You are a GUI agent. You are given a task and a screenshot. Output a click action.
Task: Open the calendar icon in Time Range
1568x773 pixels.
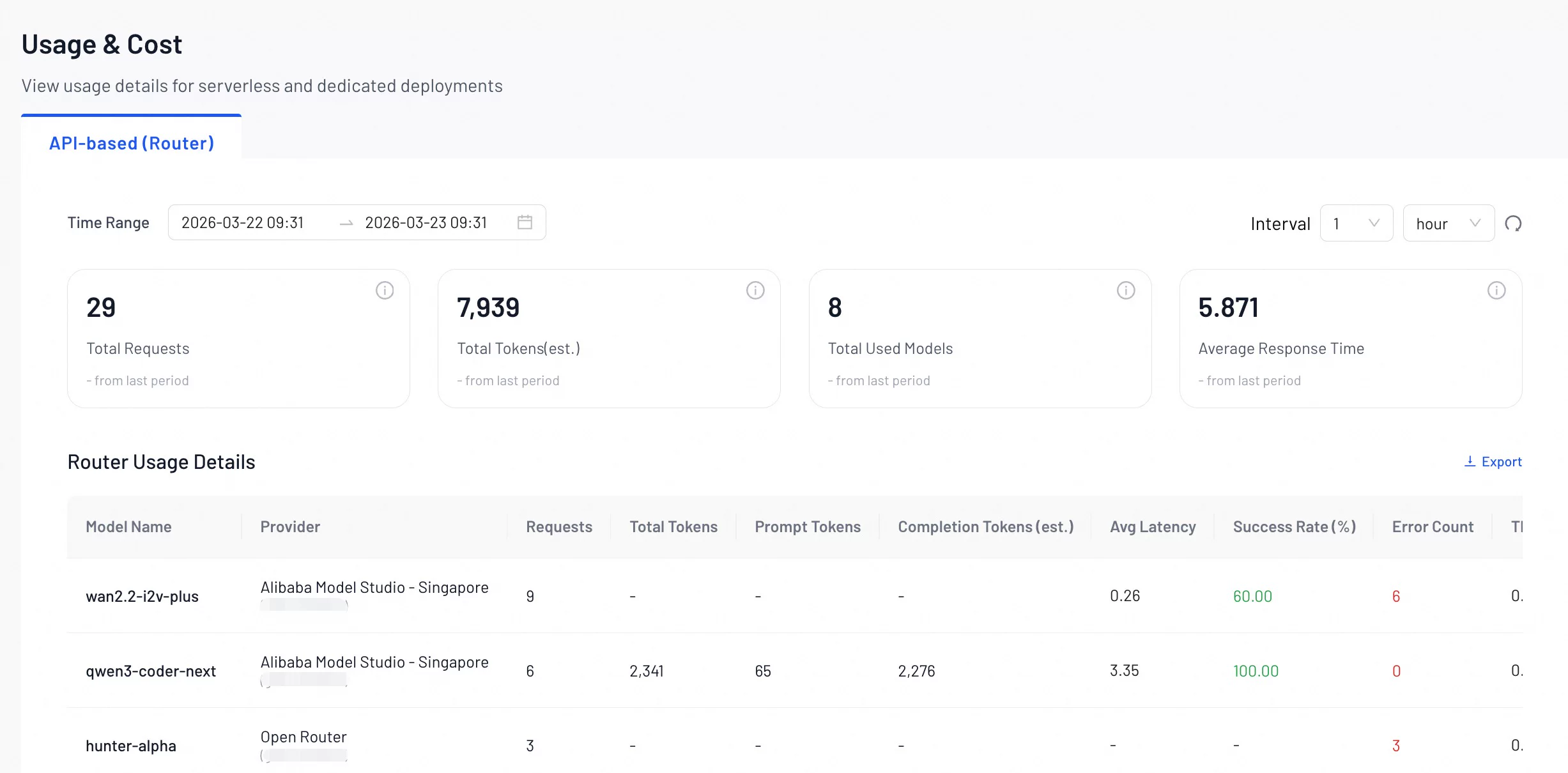point(525,222)
